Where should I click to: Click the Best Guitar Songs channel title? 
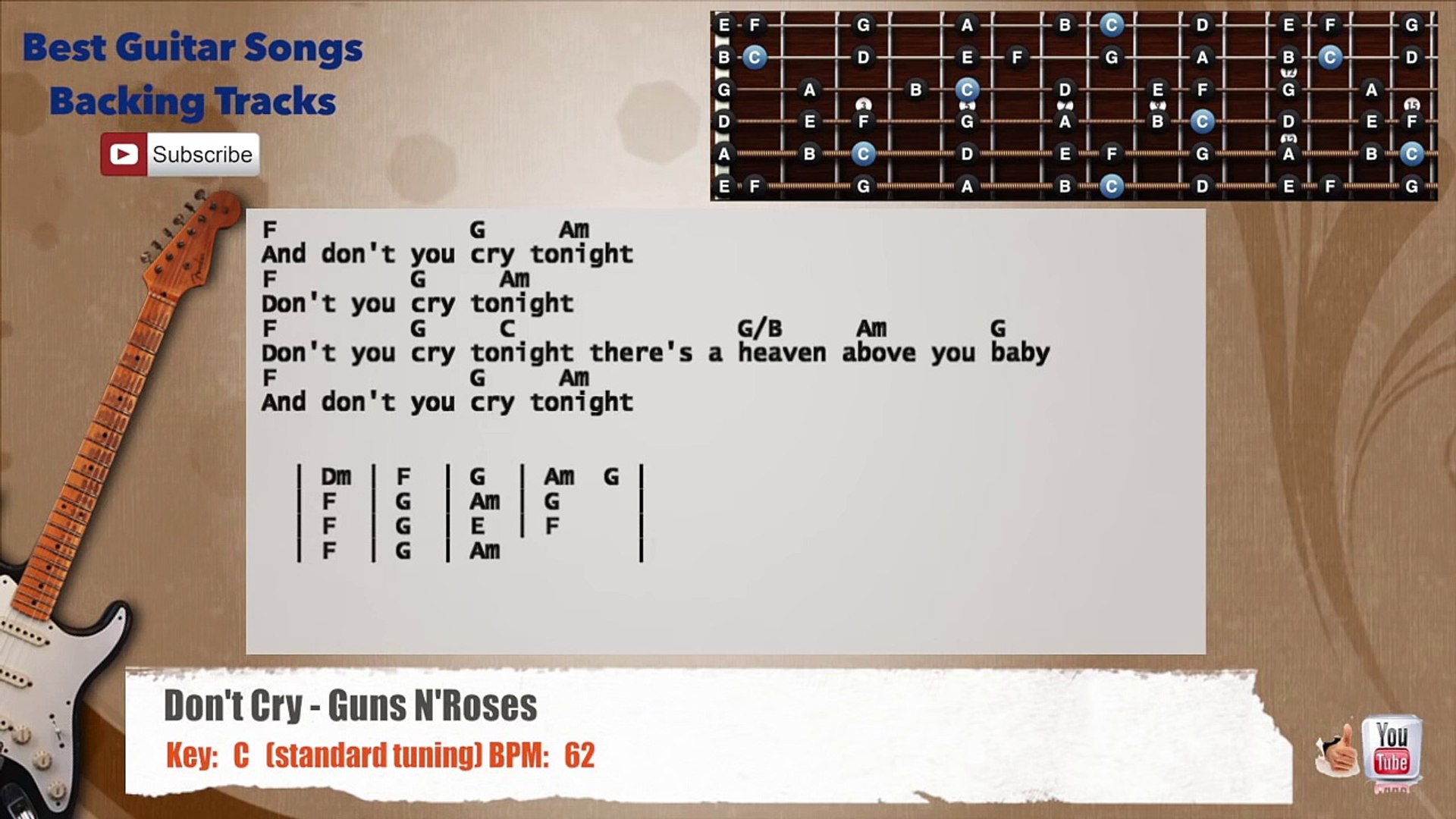pyautogui.click(x=192, y=46)
